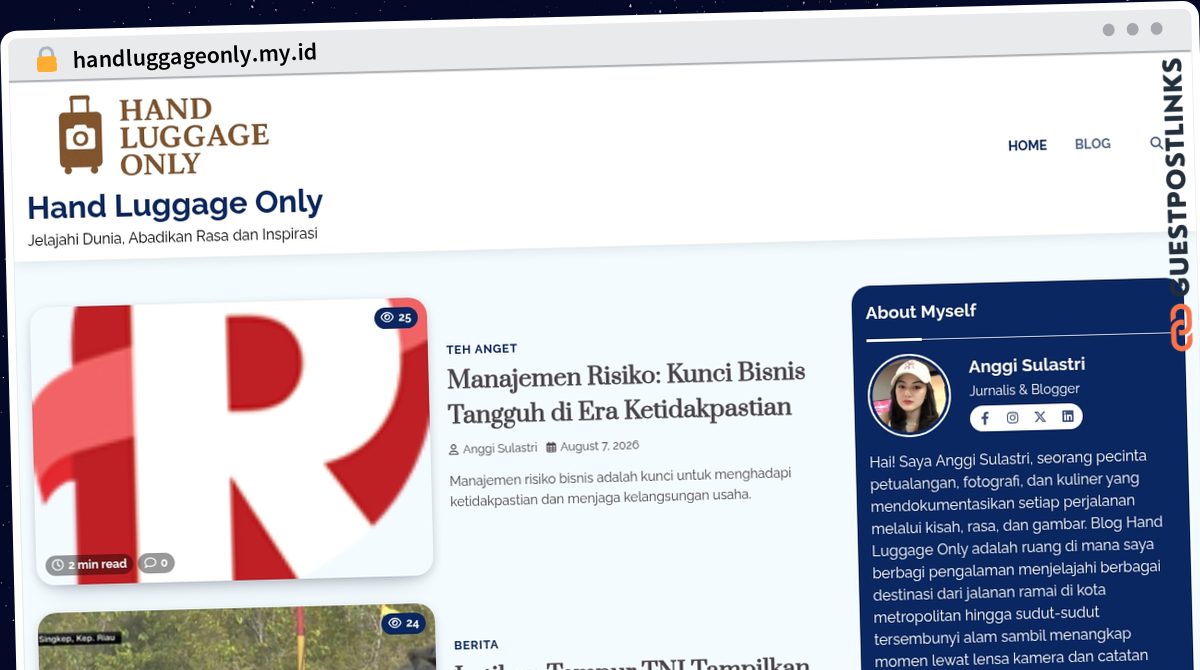The height and width of the screenshot is (670, 1200).
Task: Open Anggi Sulastri's X (Twitter) icon
Action: tap(1040, 417)
